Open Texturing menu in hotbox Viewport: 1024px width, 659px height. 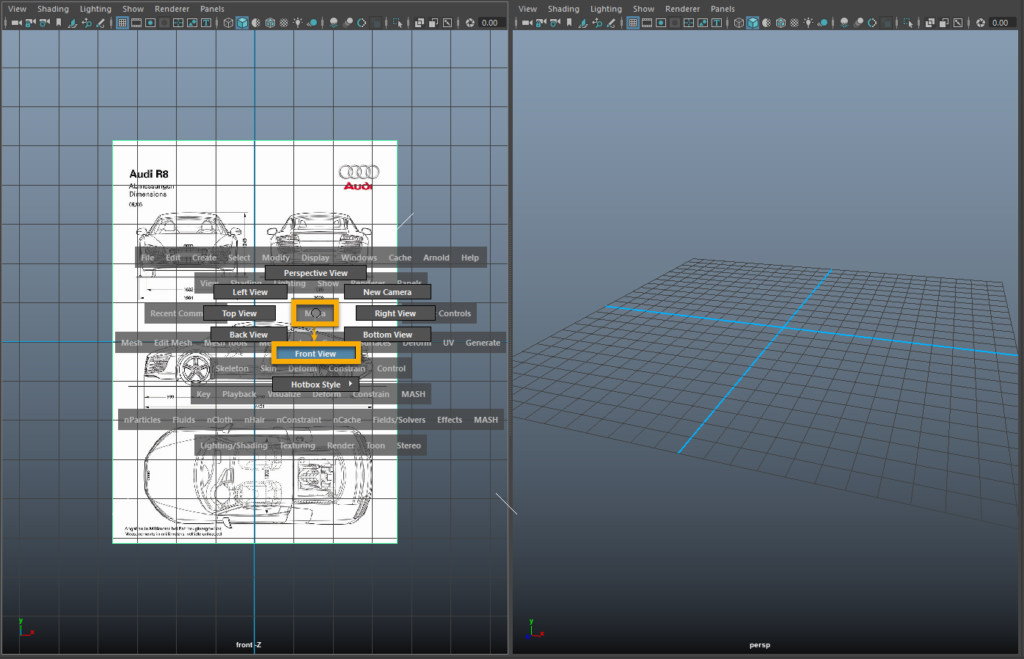(297, 445)
